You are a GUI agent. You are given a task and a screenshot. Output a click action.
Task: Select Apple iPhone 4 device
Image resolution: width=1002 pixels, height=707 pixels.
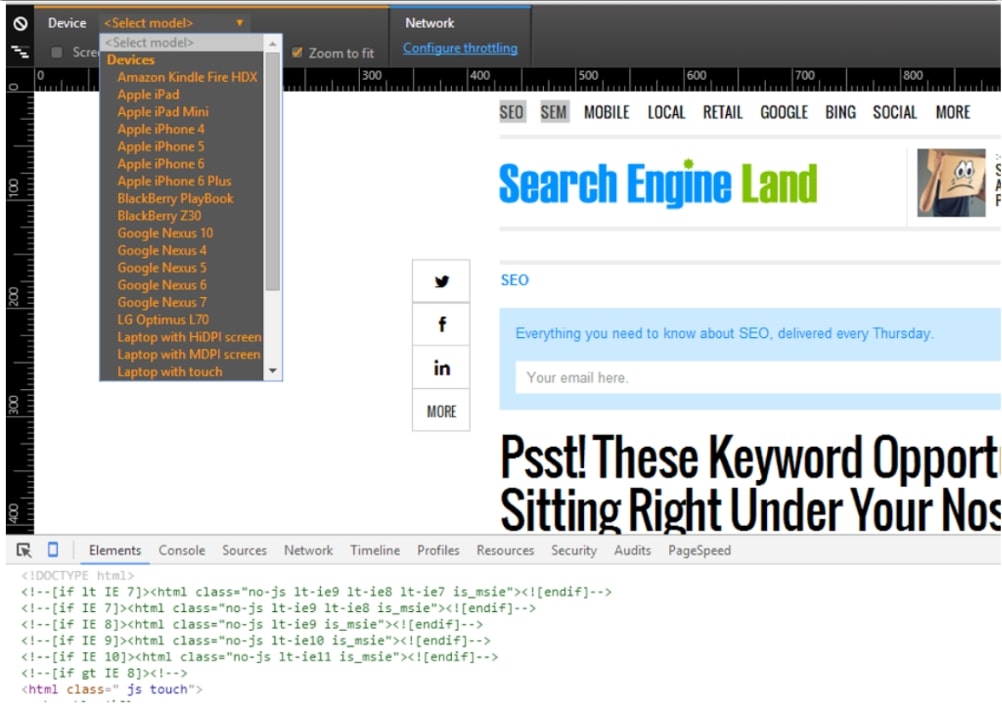[x=161, y=129]
